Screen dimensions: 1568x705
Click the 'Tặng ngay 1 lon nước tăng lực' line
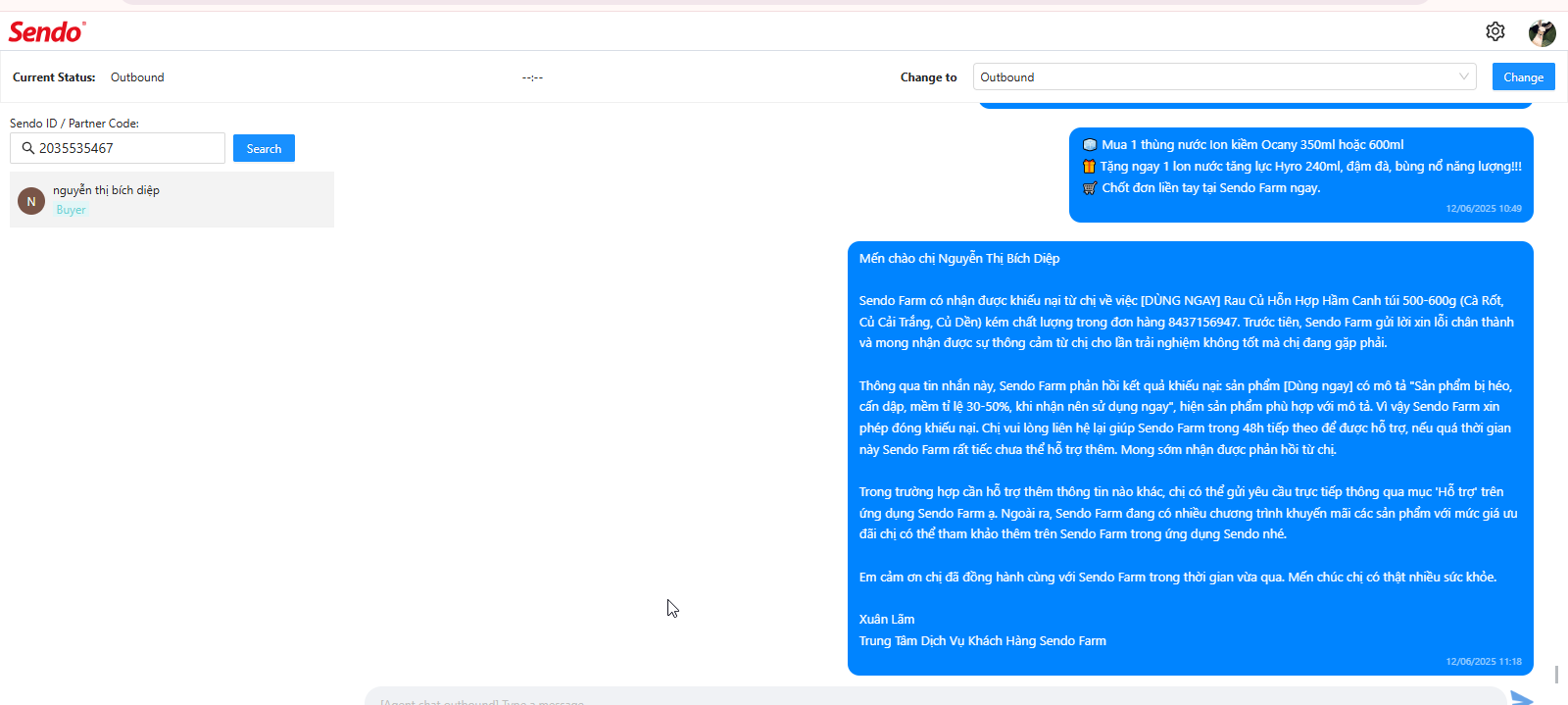point(1301,167)
